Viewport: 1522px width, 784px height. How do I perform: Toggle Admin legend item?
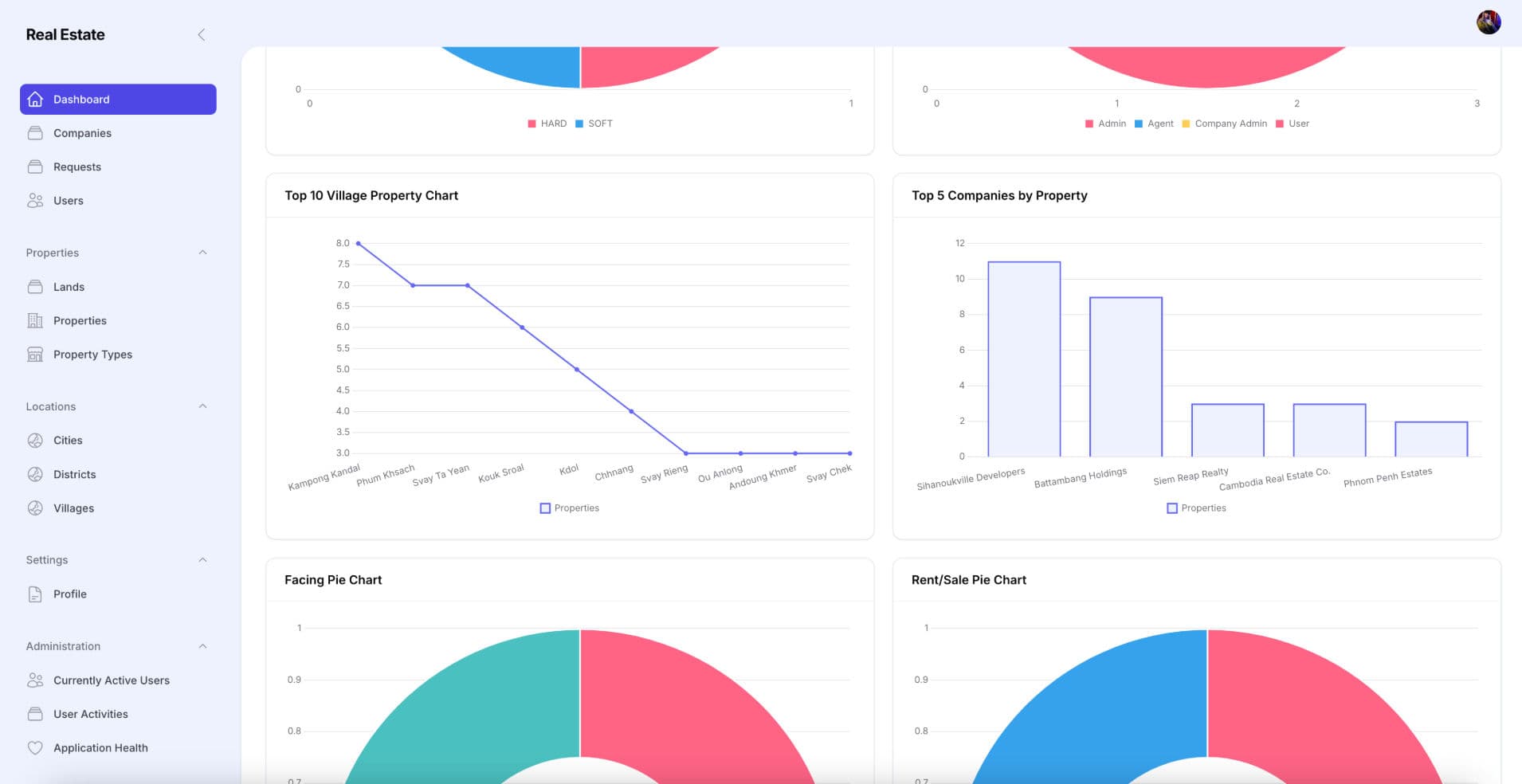click(x=1105, y=123)
